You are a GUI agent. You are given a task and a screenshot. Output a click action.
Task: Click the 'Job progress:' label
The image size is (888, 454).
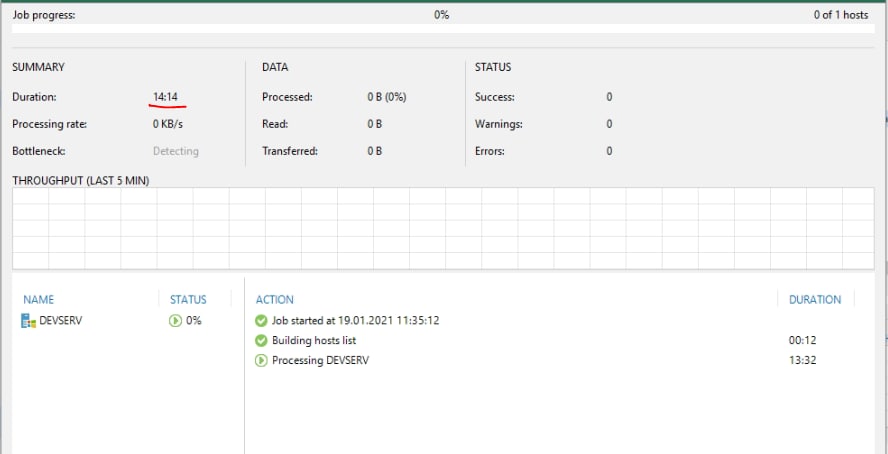point(44,15)
